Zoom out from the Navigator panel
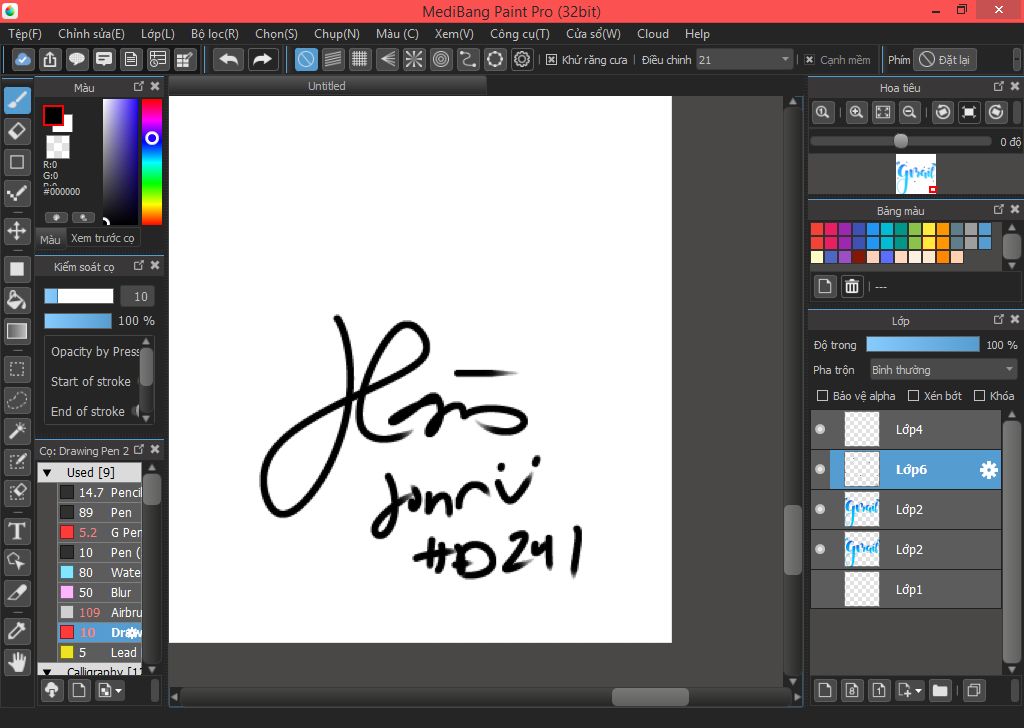Image resolution: width=1024 pixels, height=728 pixels. [909, 112]
